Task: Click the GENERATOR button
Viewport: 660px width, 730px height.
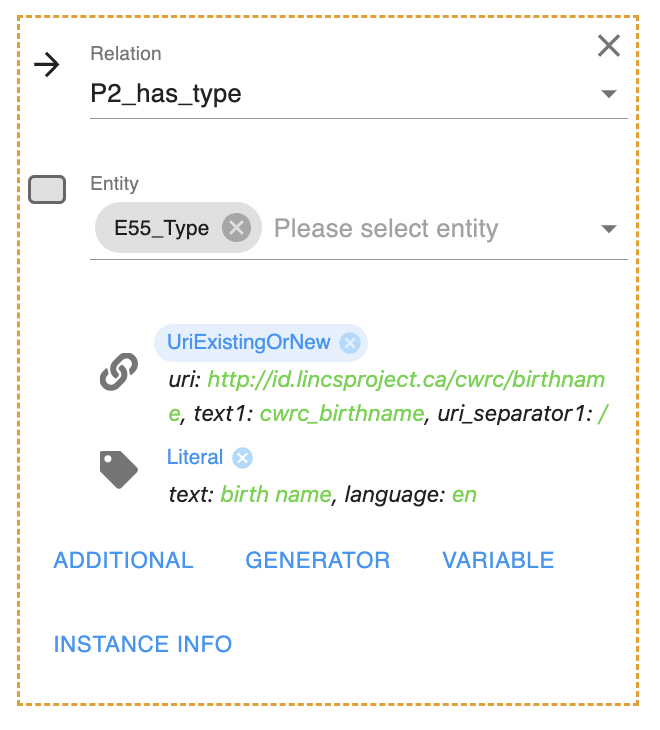Action: pos(318,560)
